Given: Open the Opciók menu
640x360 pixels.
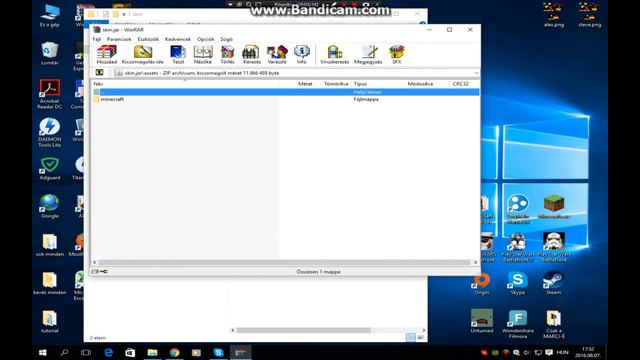Looking at the screenshot, I should click(x=205, y=39).
